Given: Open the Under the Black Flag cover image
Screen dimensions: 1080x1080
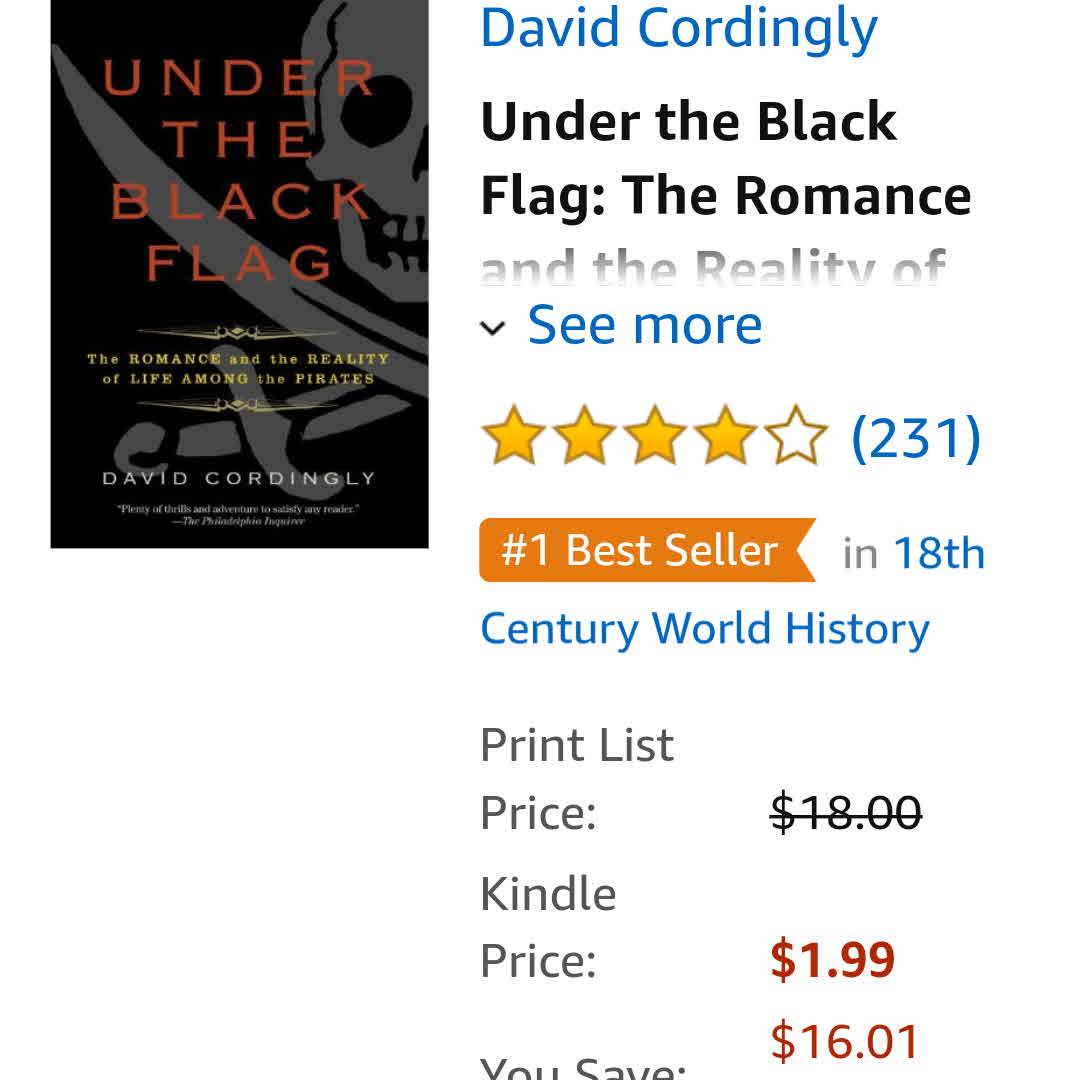Looking at the screenshot, I should (239, 273).
